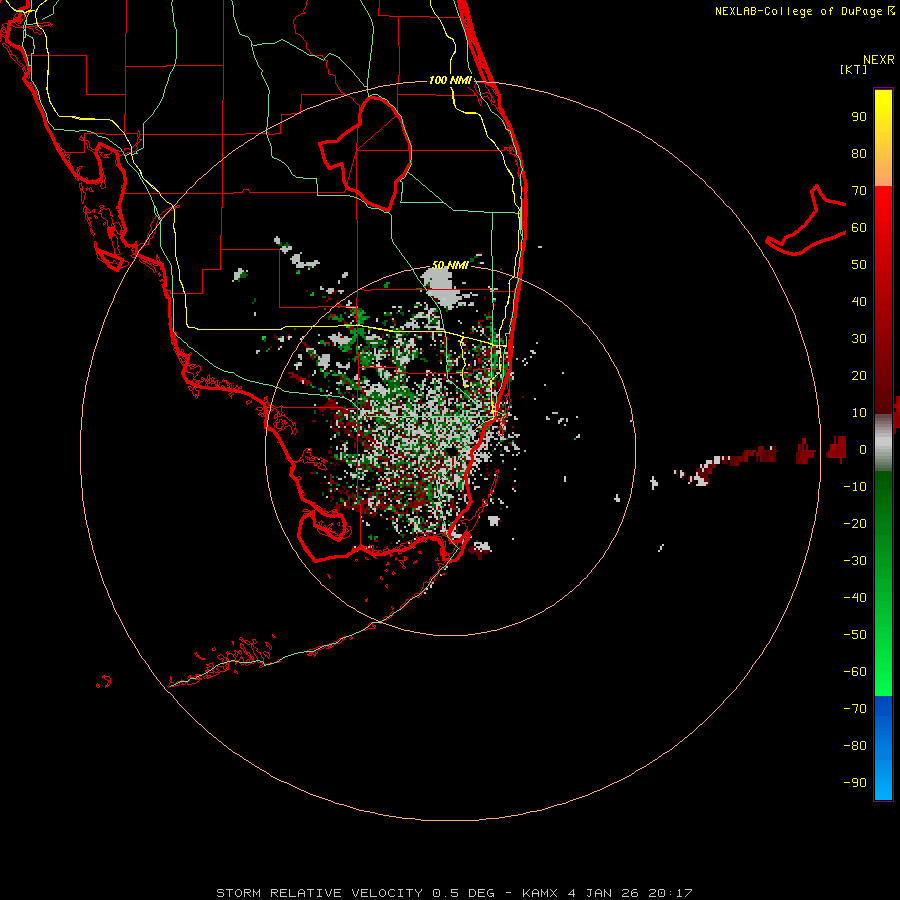
Task: Click the -30 knot scale value
Action: pyautogui.click(x=855, y=561)
